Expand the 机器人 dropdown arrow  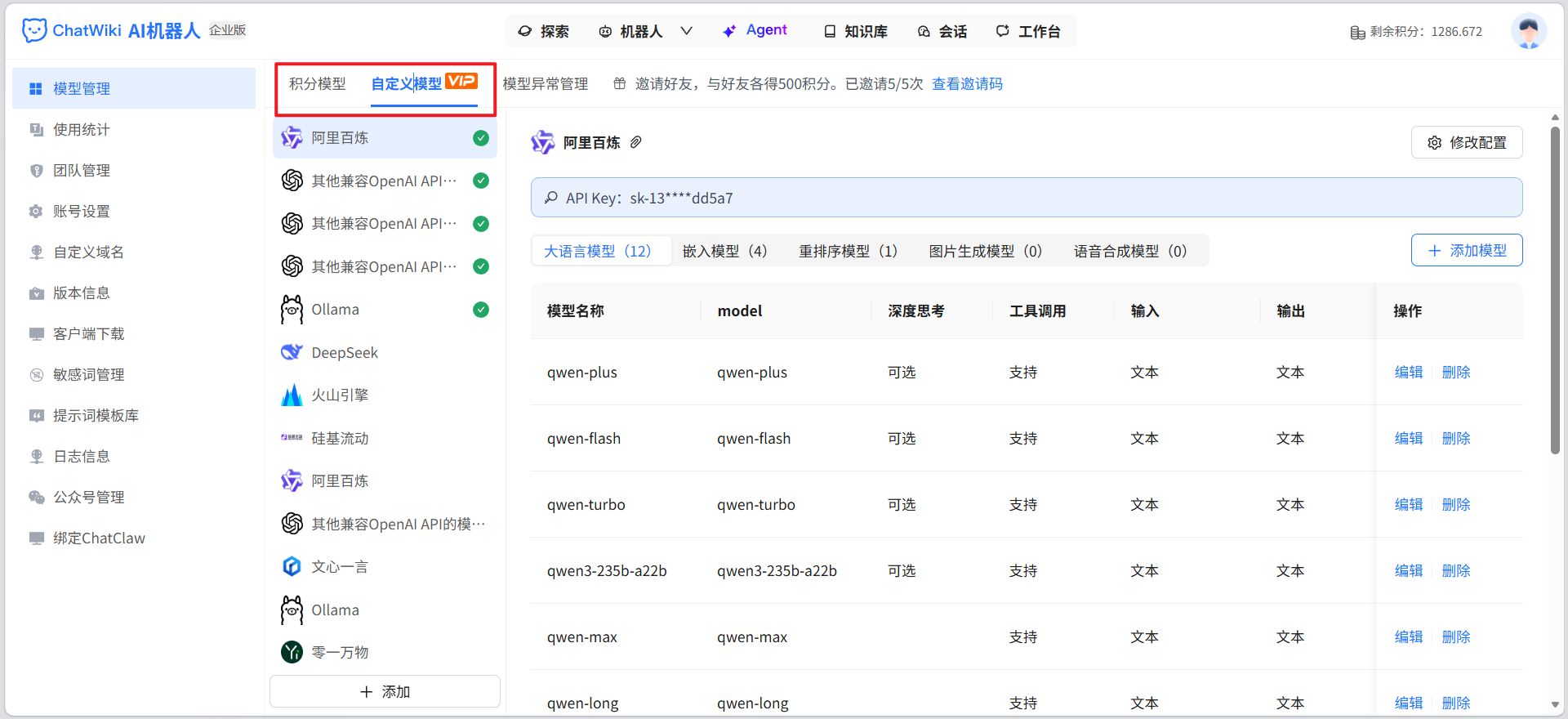(x=687, y=31)
